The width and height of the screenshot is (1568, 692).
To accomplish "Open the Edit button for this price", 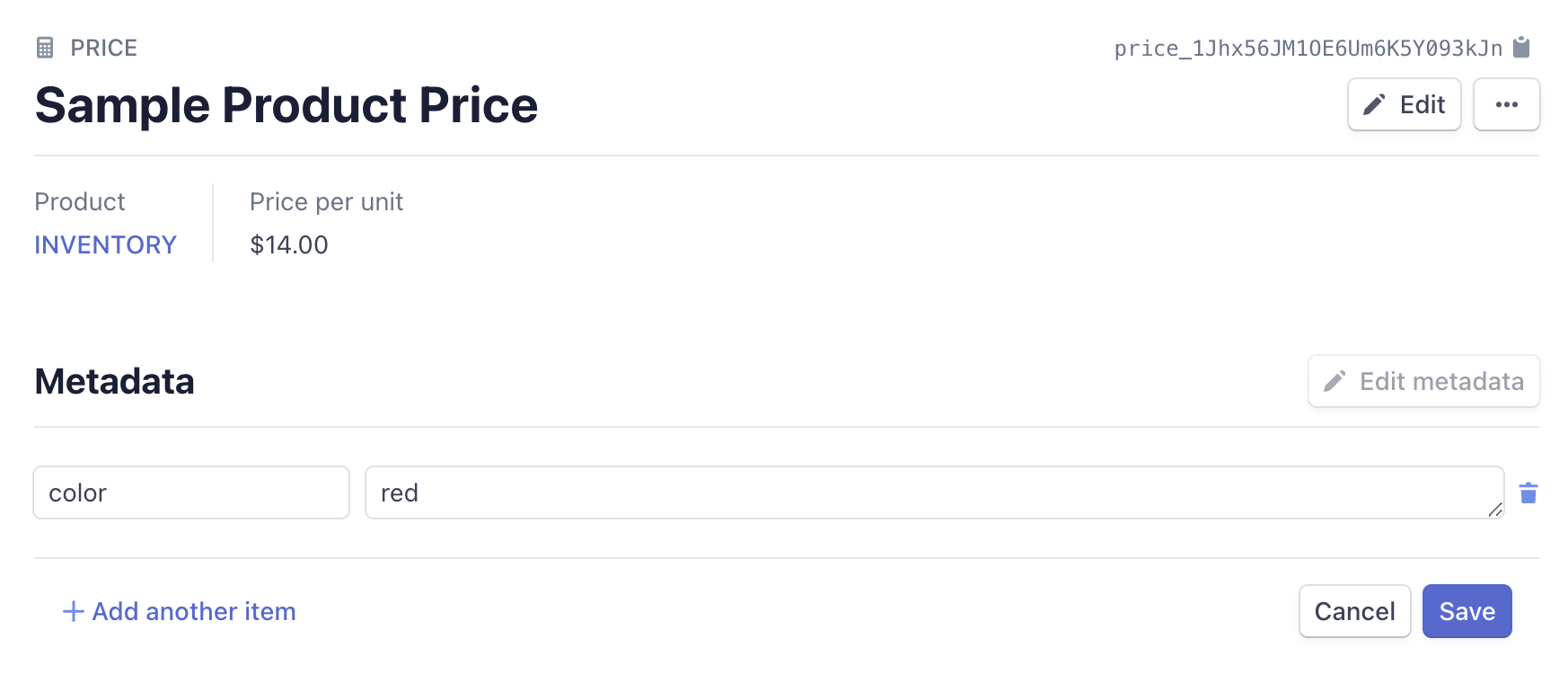I will [1405, 104].
